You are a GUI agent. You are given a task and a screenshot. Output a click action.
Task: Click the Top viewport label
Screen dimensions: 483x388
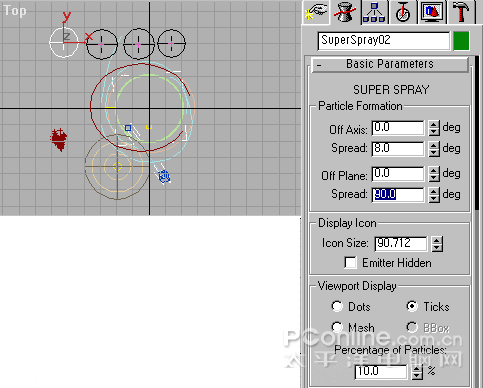point(15,11)
